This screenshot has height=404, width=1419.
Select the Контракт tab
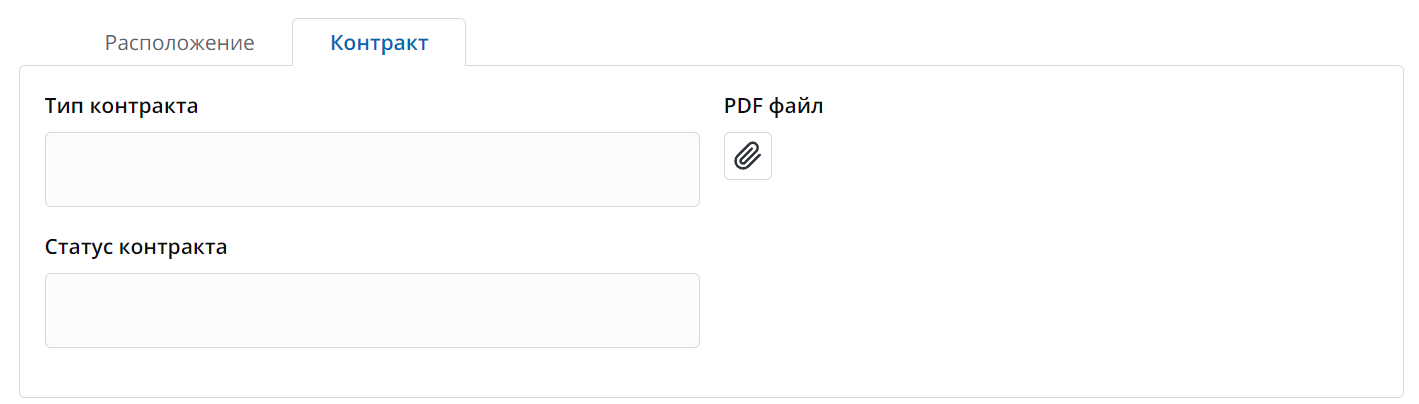pyautogui.click(x=379, y=43)
